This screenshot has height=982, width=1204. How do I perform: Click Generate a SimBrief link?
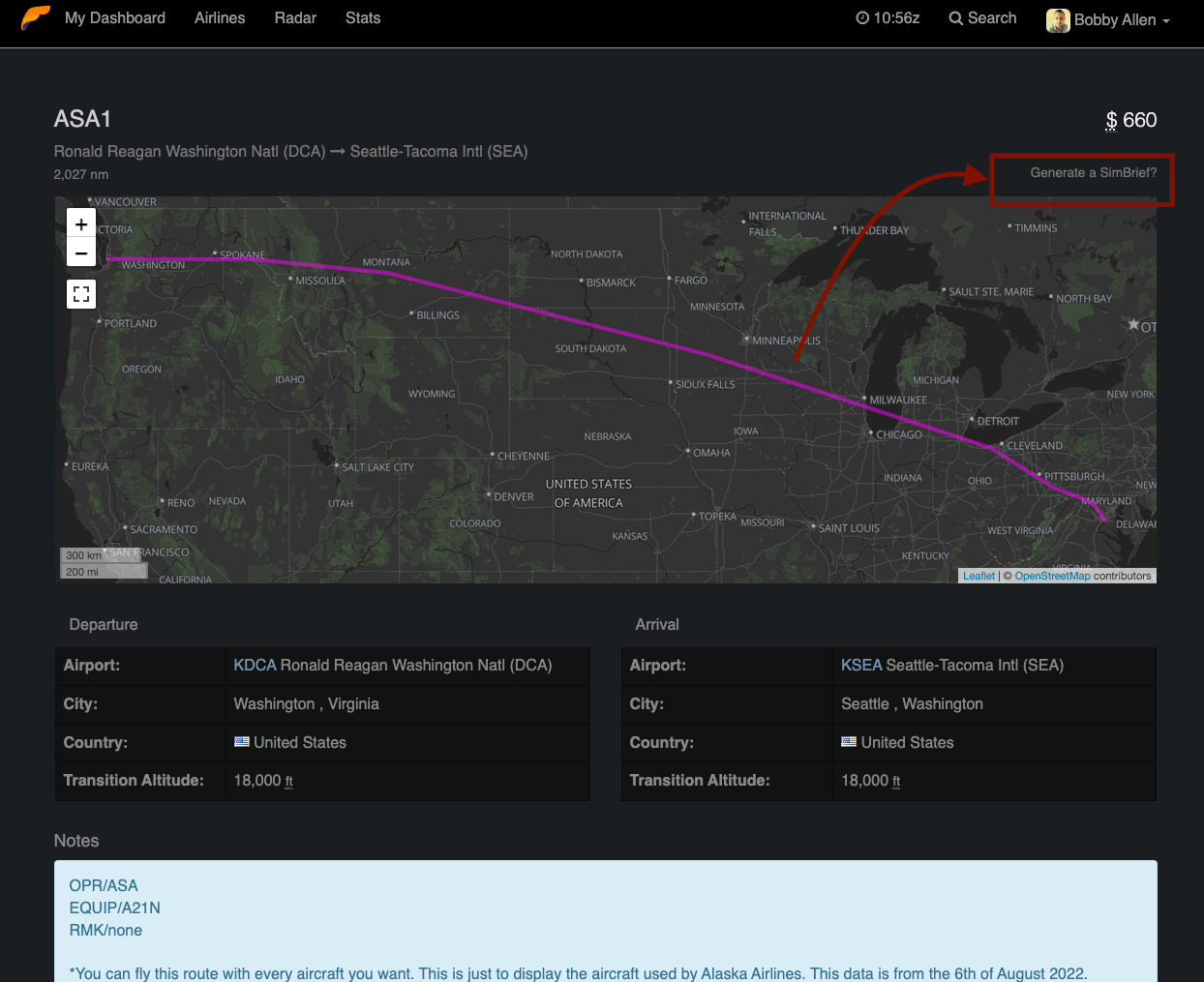point(1093,173)
